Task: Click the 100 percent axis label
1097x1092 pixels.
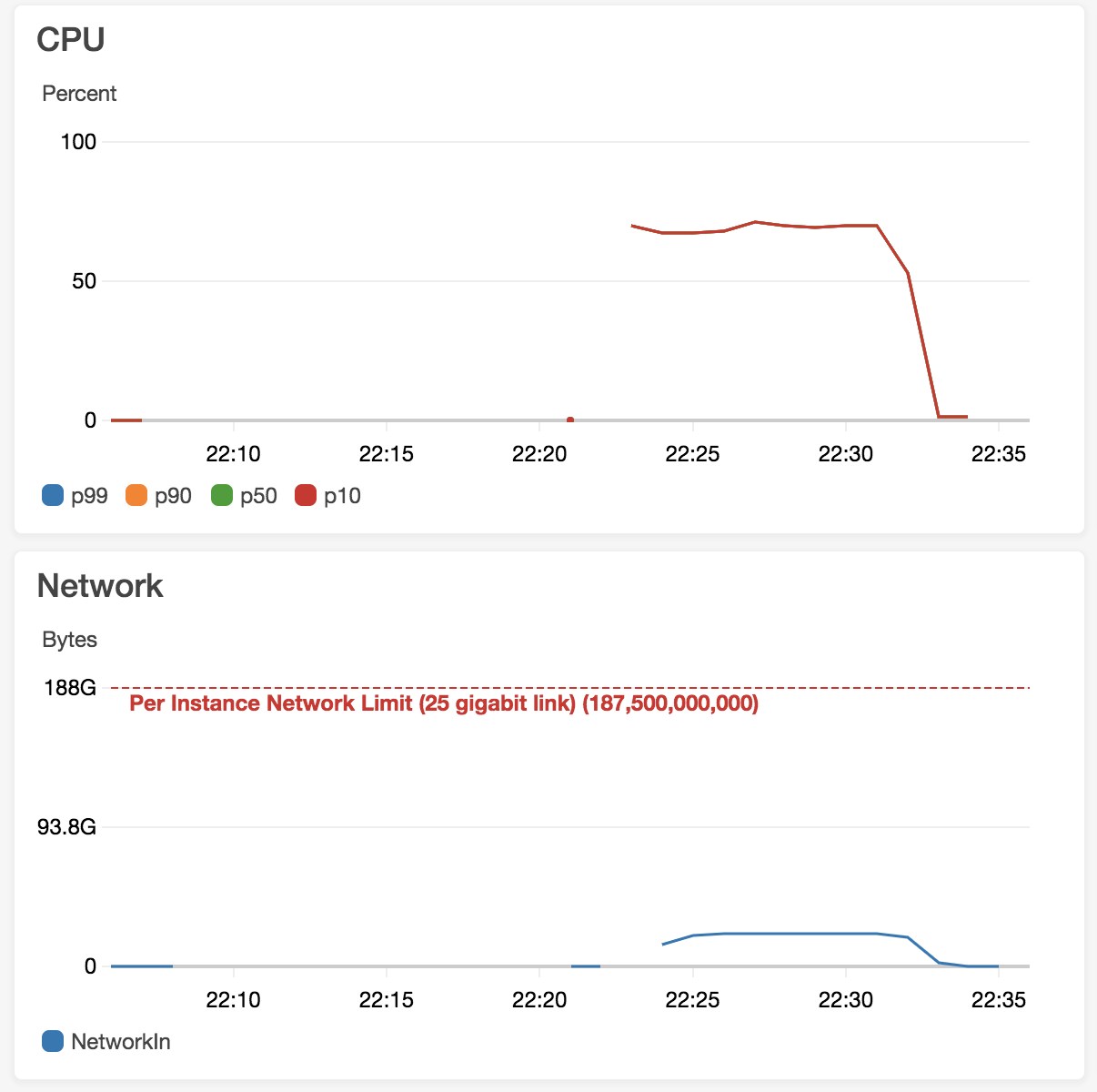Action: click(78, 141)
